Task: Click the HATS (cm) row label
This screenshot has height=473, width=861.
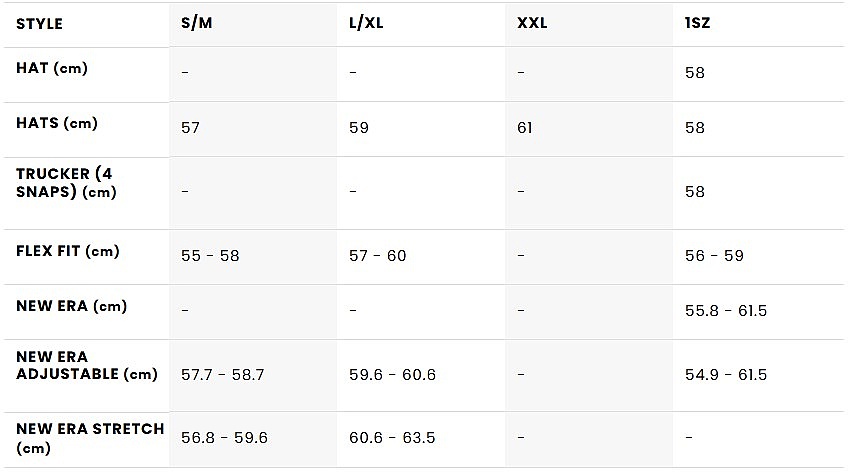Action: [x=57, y=123]
